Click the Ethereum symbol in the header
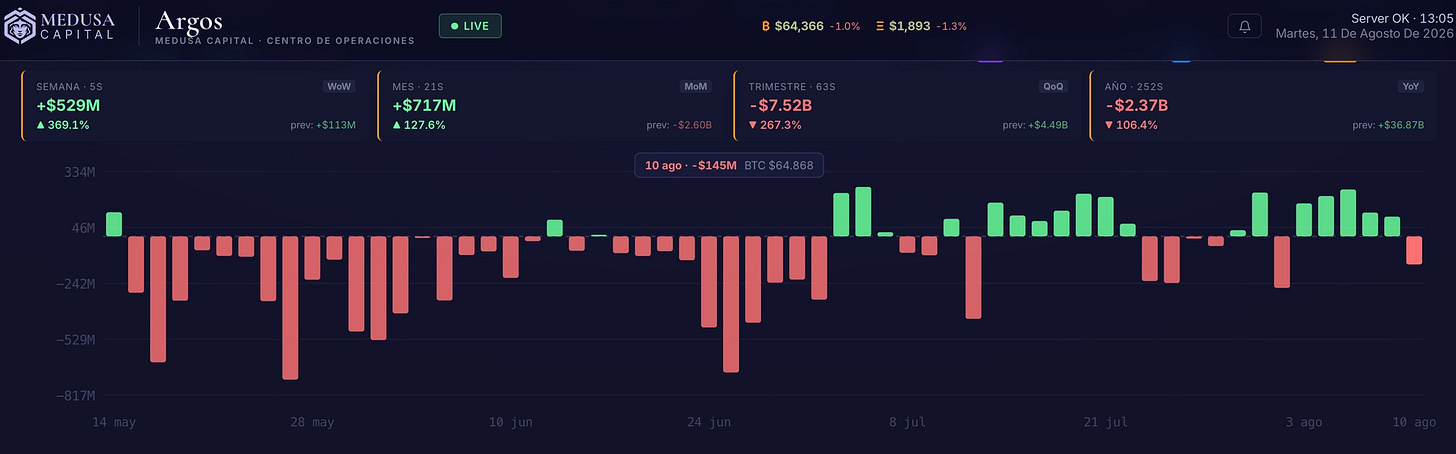Image resolution: width=1456 pixels, height=454 pixels. 880,26
